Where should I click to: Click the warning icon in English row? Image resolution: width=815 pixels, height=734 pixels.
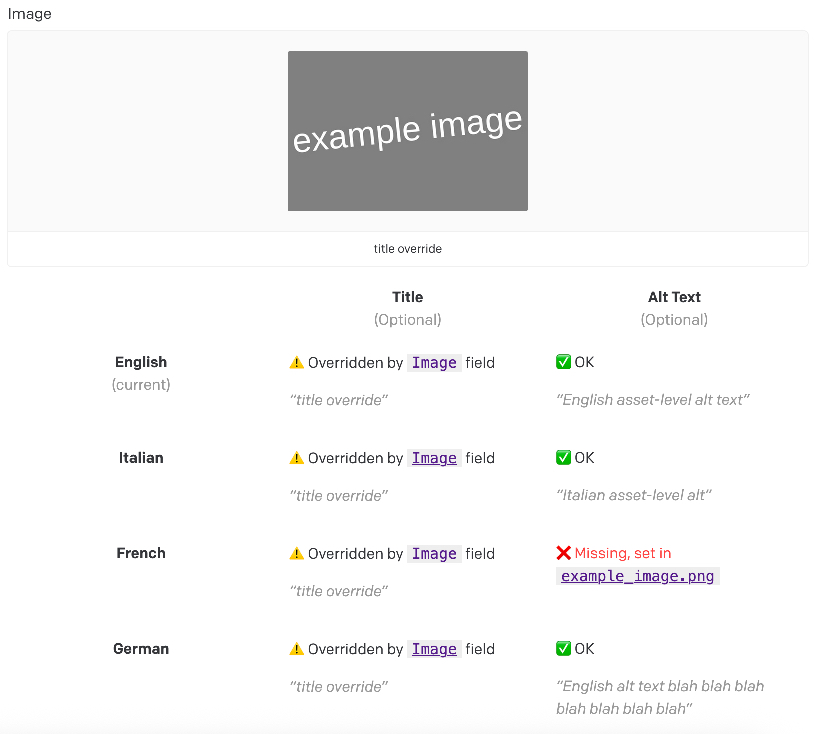(x=296, y=363)
